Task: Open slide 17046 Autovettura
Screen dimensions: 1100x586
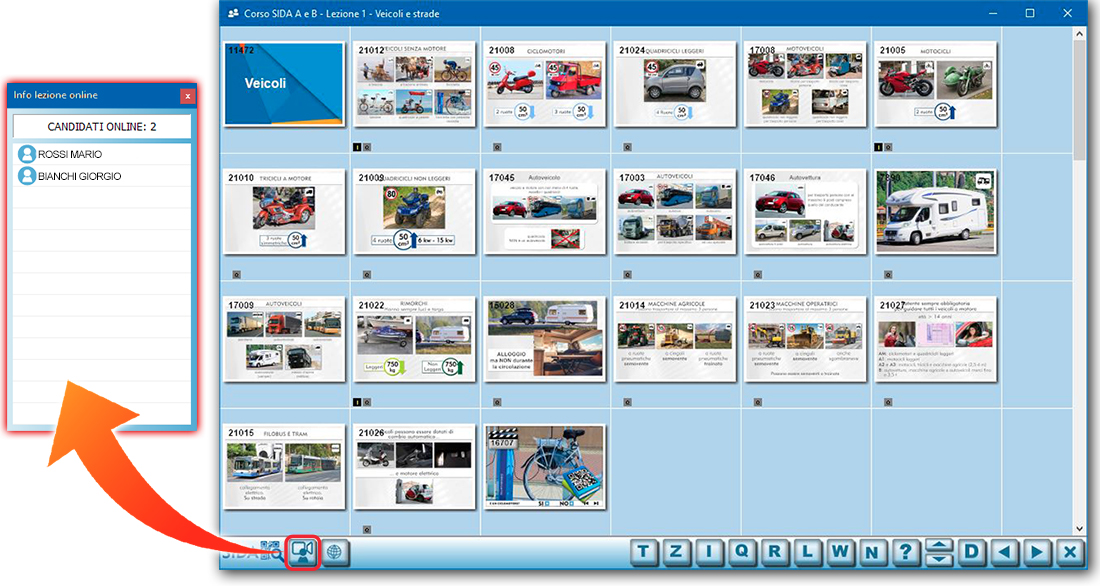Action: [x=805, y=212]
